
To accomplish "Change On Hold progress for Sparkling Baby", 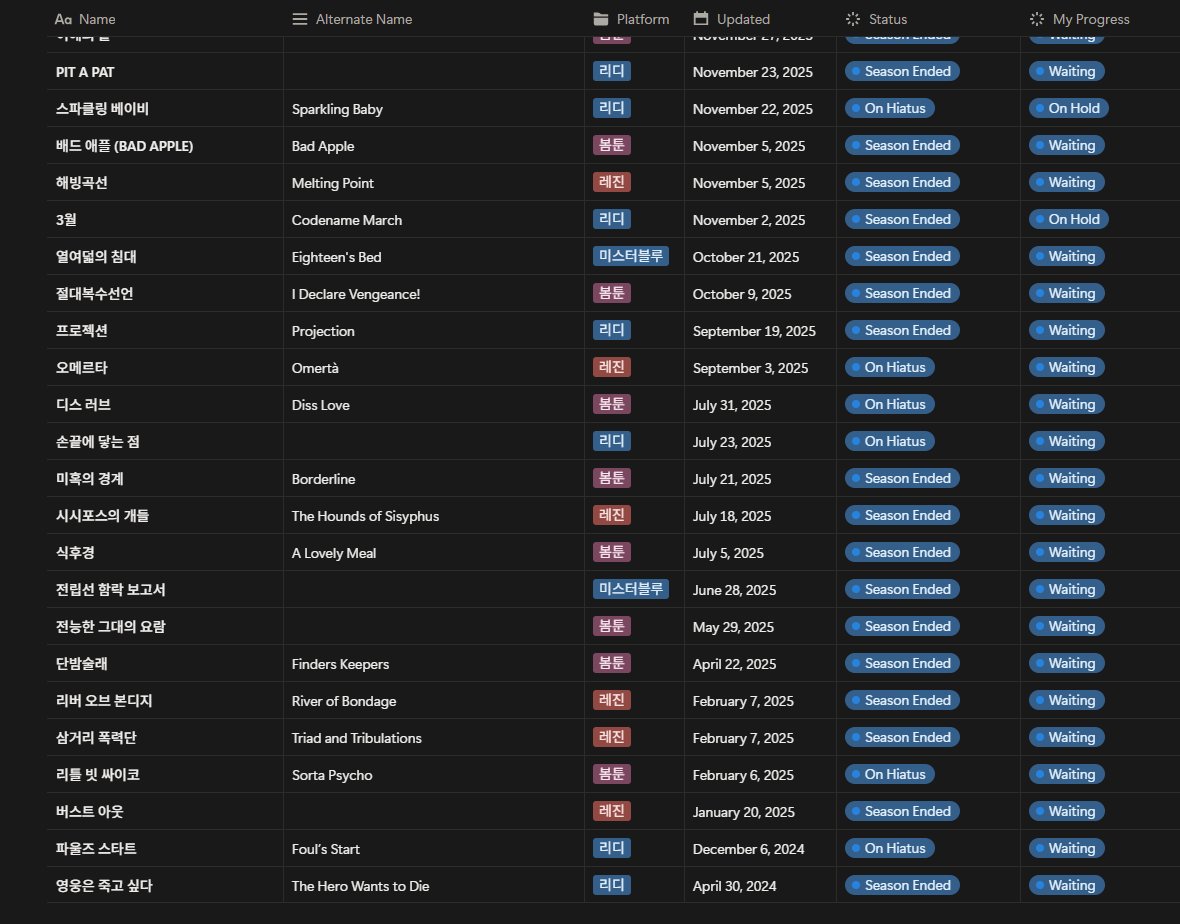I will pos(1069,108).
